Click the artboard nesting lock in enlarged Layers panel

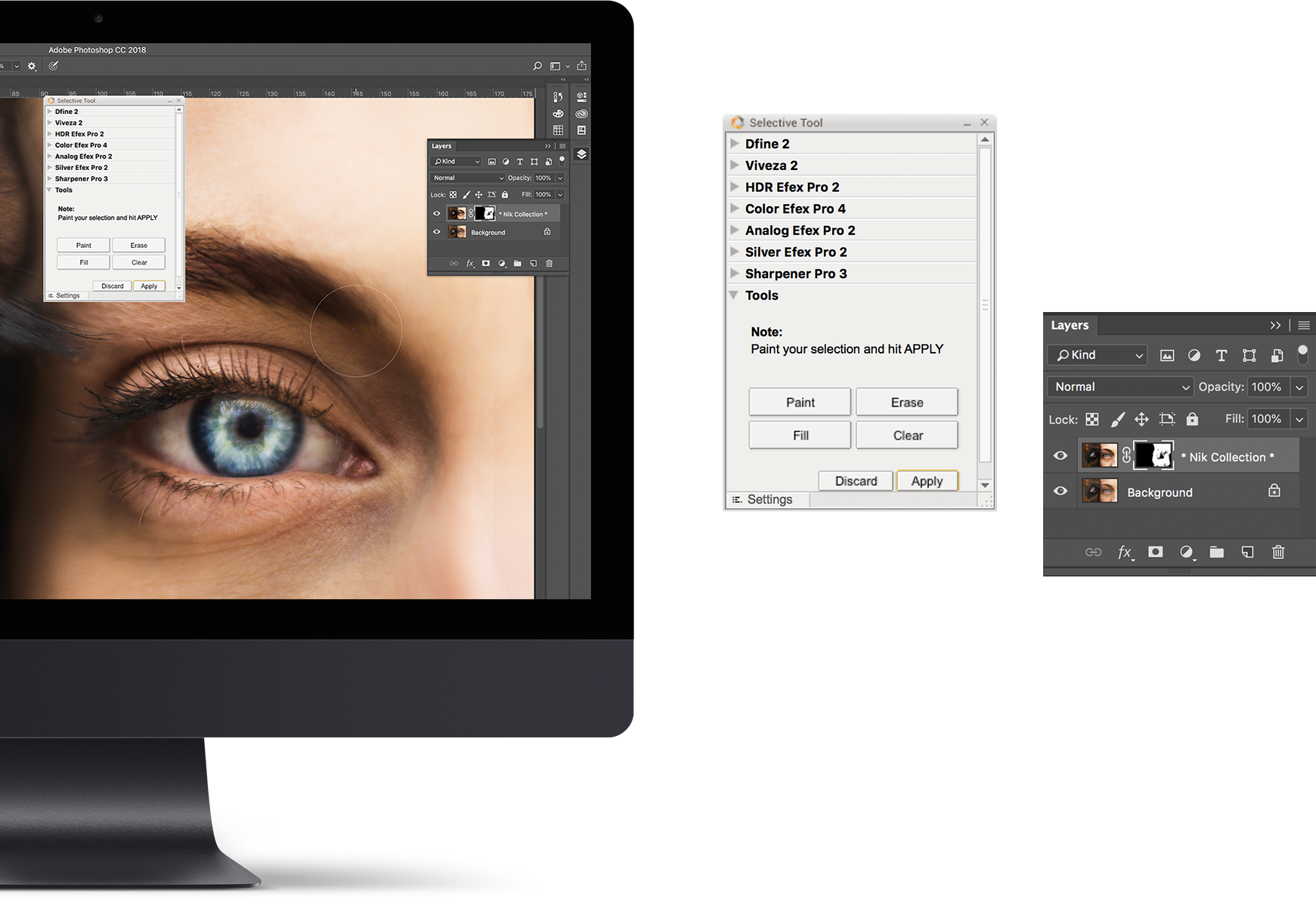point(1167,419)
